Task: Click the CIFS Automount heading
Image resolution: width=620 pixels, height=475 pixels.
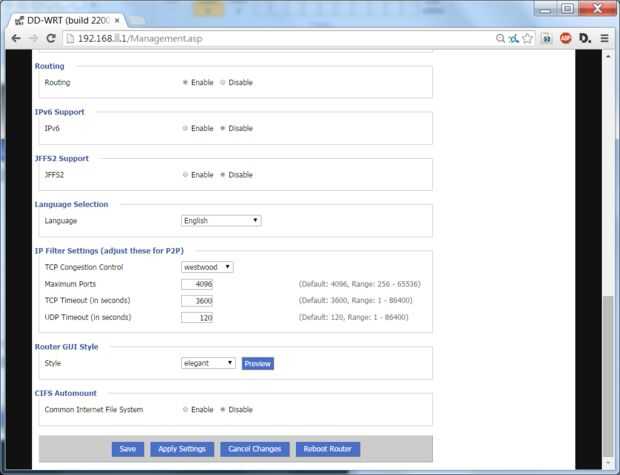Action: click(x=66, y=394)
